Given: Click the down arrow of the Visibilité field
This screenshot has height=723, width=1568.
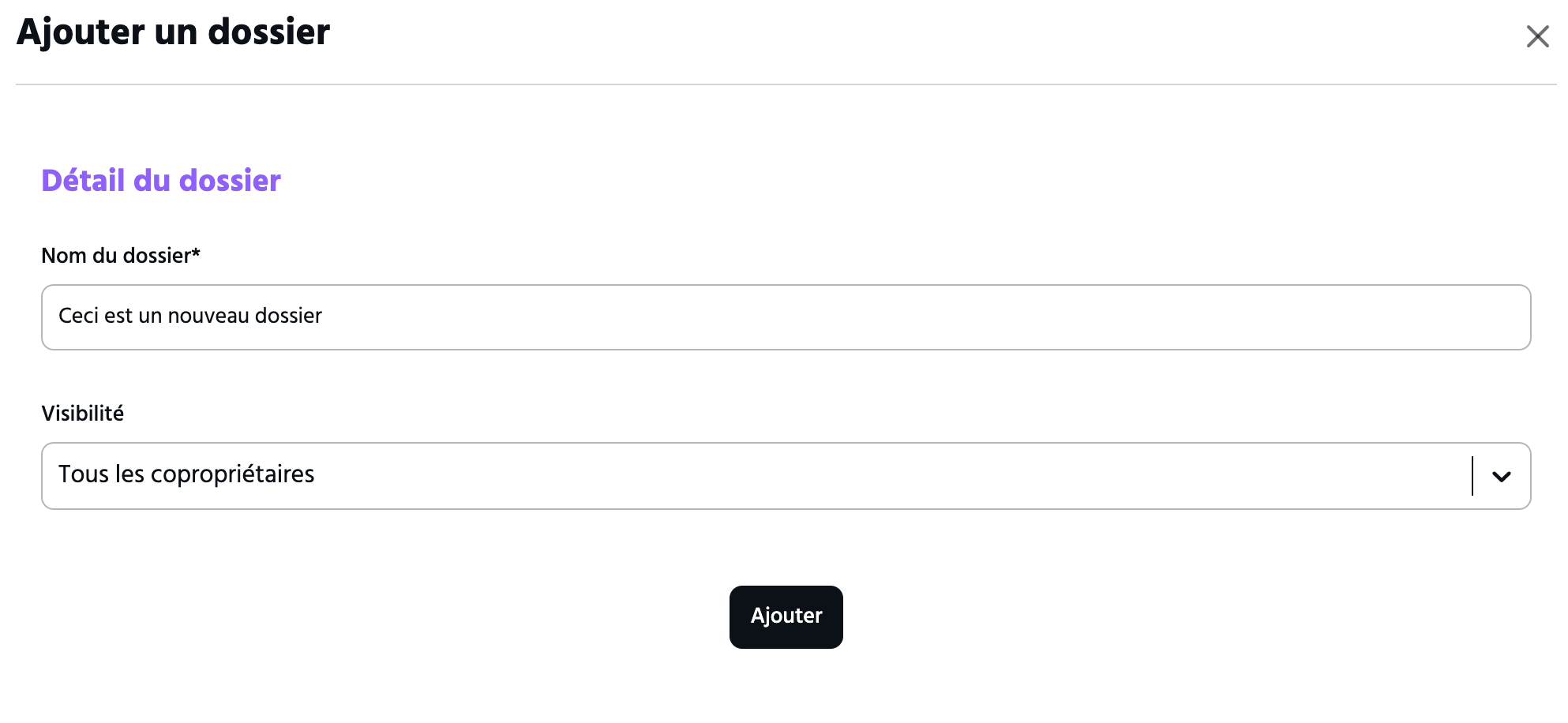Looking at the screenshot, I should click(x=1501, y=476).
